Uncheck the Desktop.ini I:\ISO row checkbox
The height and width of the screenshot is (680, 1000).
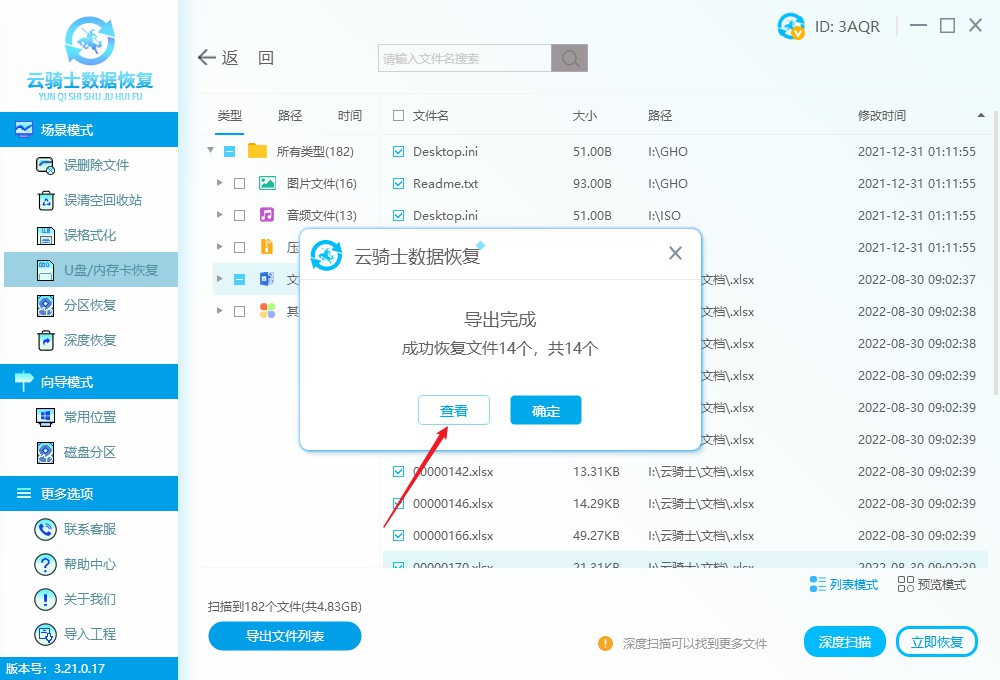[399, 216]
